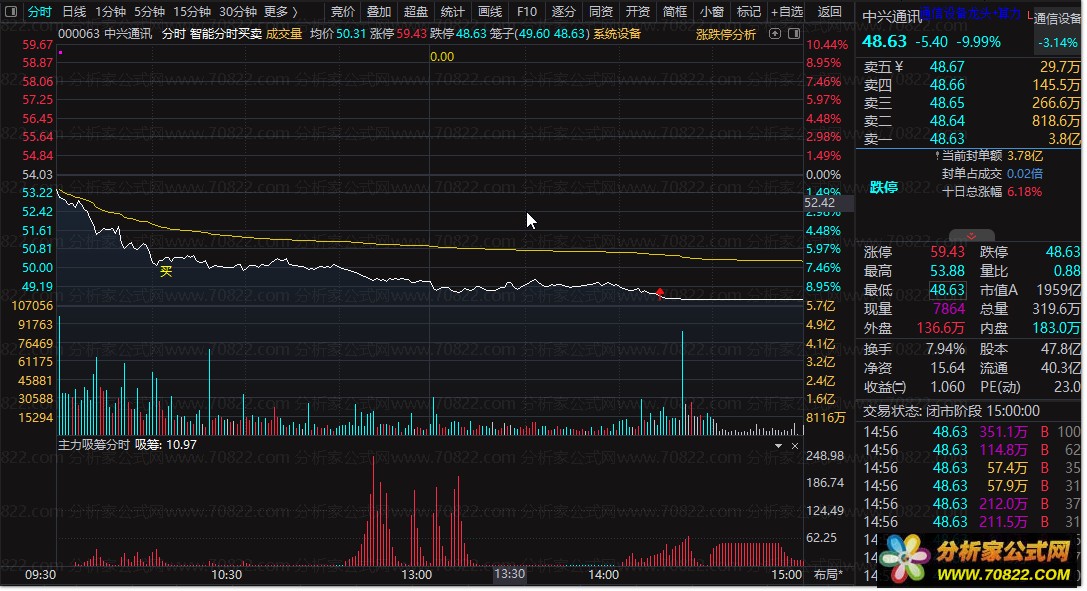This screenshot has width=1087, height=591.
Task: Click the 系统设备 sector label
Action: [617, 34]
